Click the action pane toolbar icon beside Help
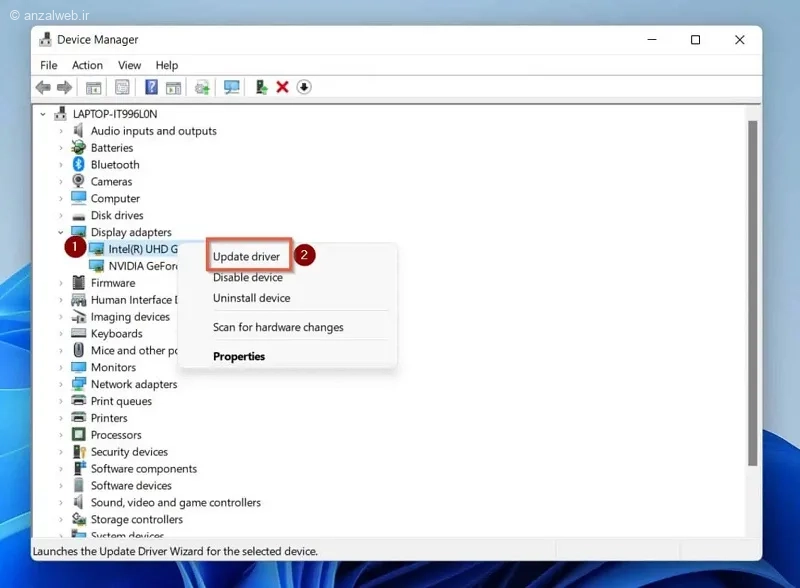Image resolution: width=800 pixels, height=588 pixels. coord(173,87)
